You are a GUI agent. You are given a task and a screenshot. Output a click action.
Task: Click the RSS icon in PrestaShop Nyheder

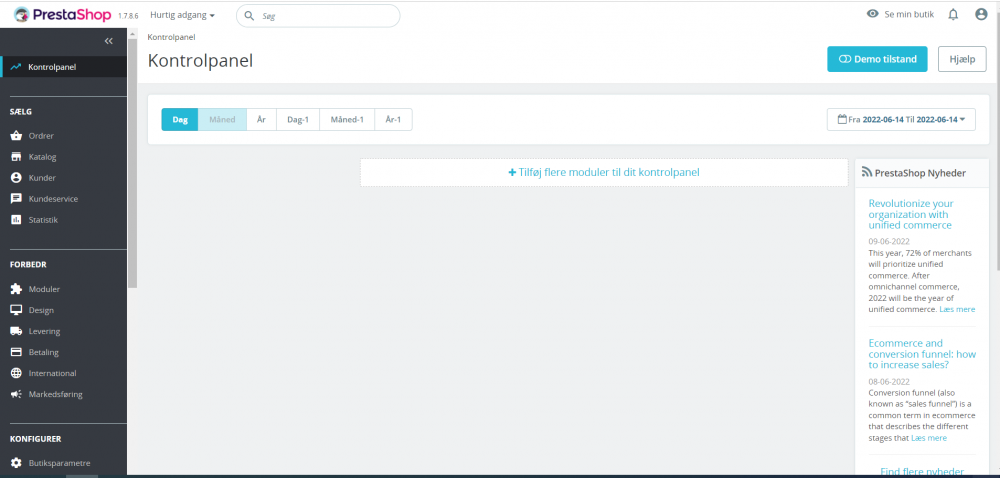coord(867,173)
